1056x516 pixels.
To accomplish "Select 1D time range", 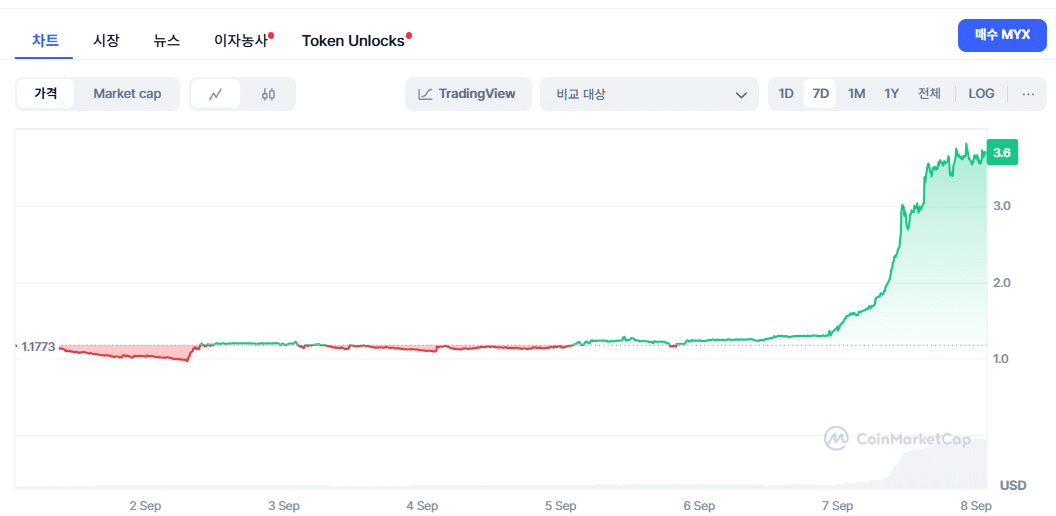I will click(x=786, y=94).
